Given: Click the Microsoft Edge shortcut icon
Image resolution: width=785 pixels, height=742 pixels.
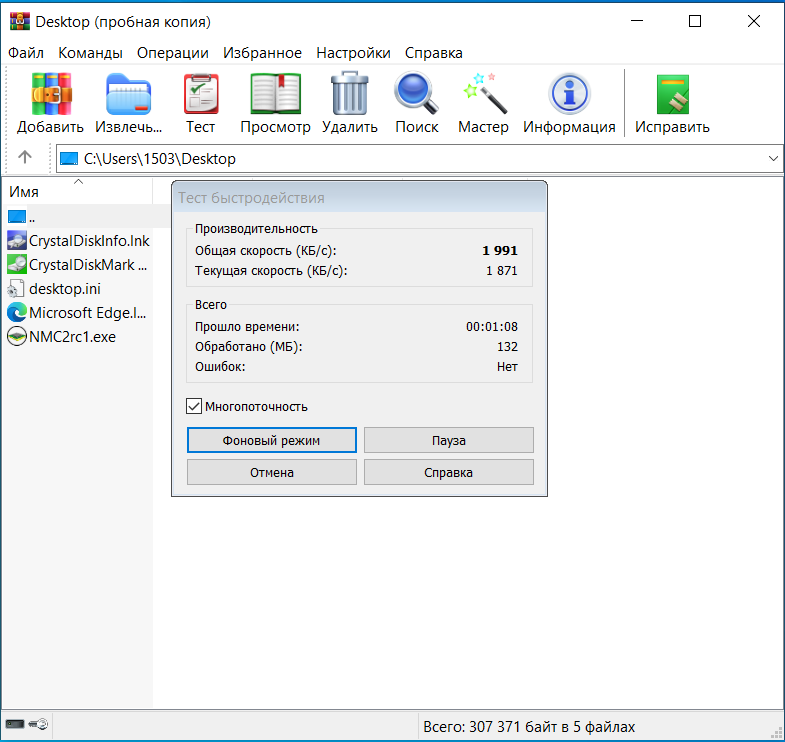Looking at the screenshot, I should [17, 312].
